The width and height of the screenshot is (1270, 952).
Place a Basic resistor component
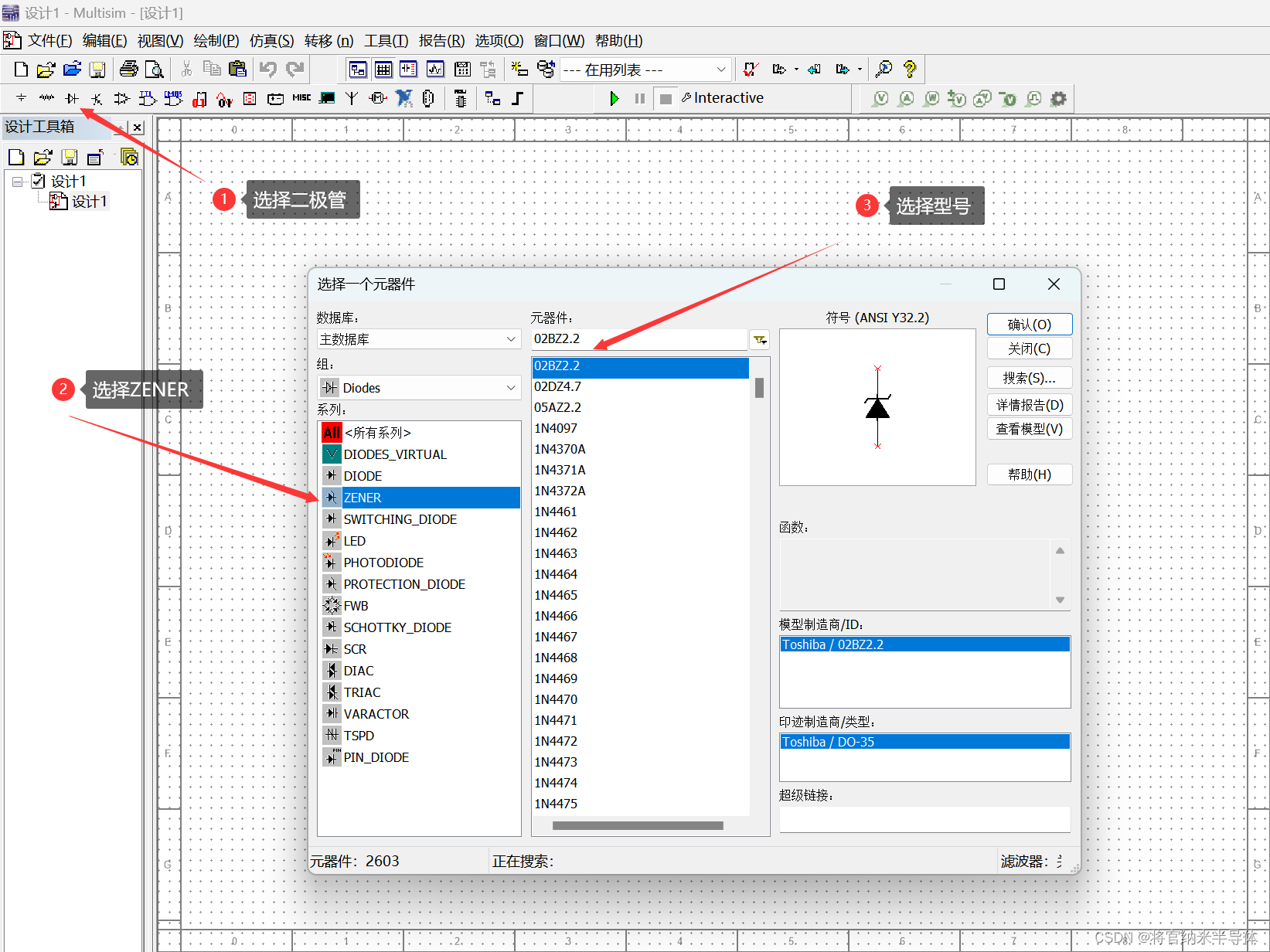coord(46,98)
